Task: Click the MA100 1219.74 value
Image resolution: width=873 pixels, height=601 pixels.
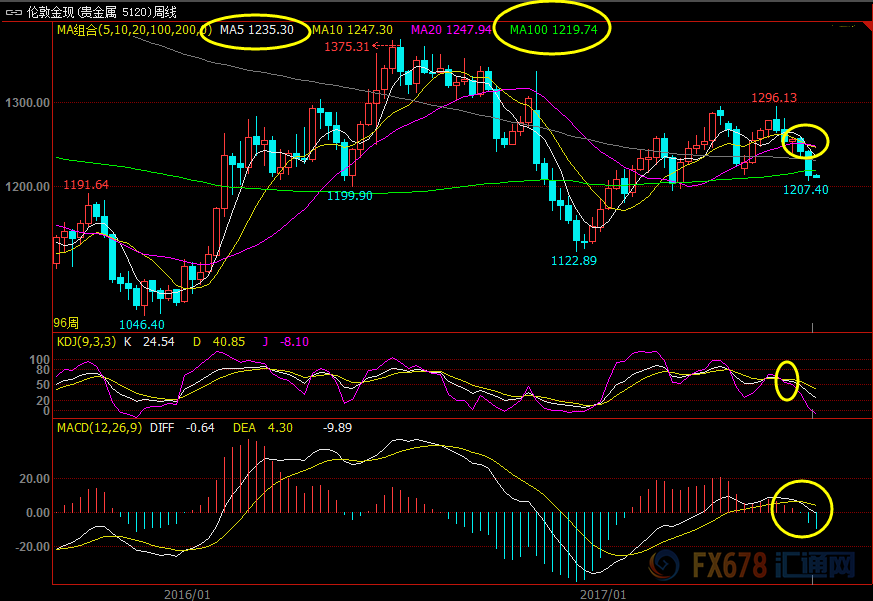Action: pyautogui.click(x=553, y=30)
